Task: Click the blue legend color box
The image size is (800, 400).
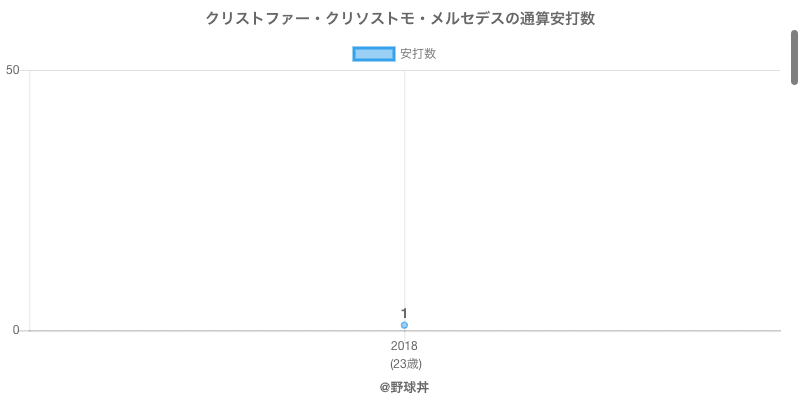Action: [x=375, y=54]
